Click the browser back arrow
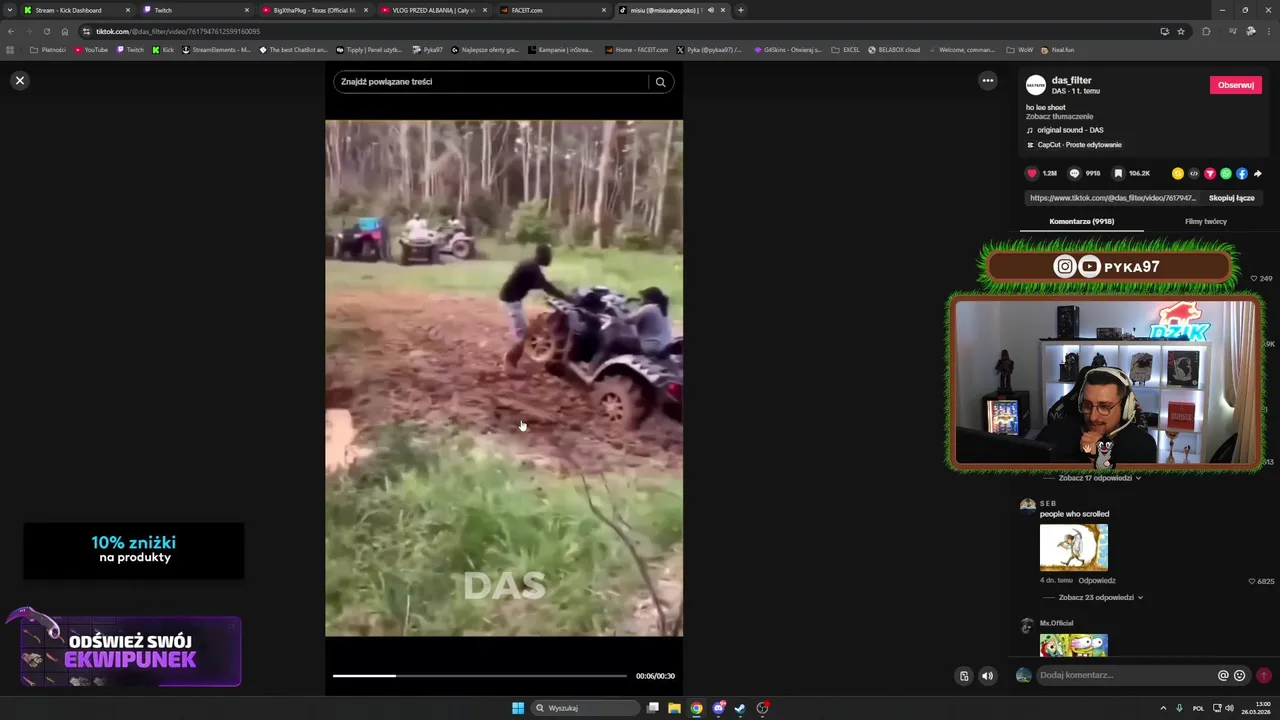Screen dimensions: 1280x720 click(11, 31)
